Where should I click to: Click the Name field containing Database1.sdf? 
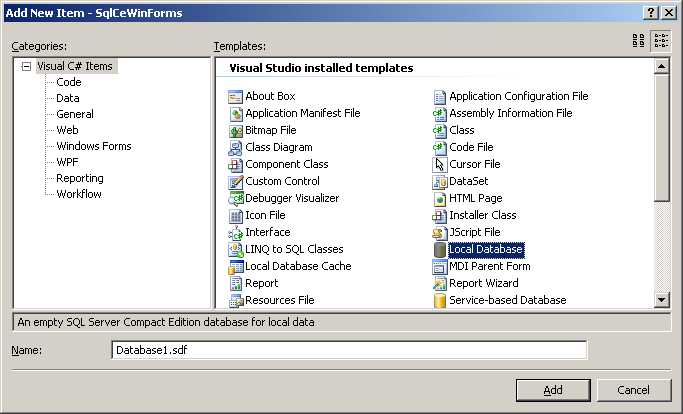click(349, 350)
